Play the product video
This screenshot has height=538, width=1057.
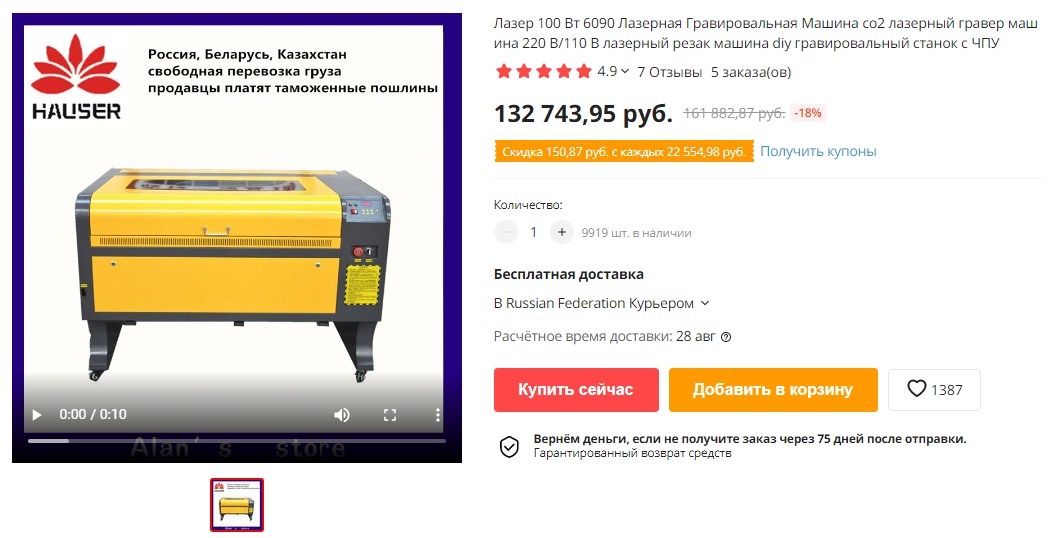[x=37, y=415]
